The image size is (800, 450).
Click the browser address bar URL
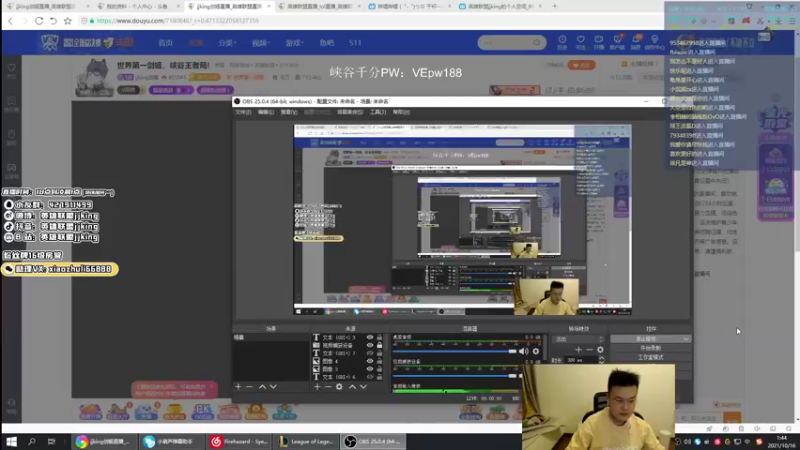[x=177, y=21]
